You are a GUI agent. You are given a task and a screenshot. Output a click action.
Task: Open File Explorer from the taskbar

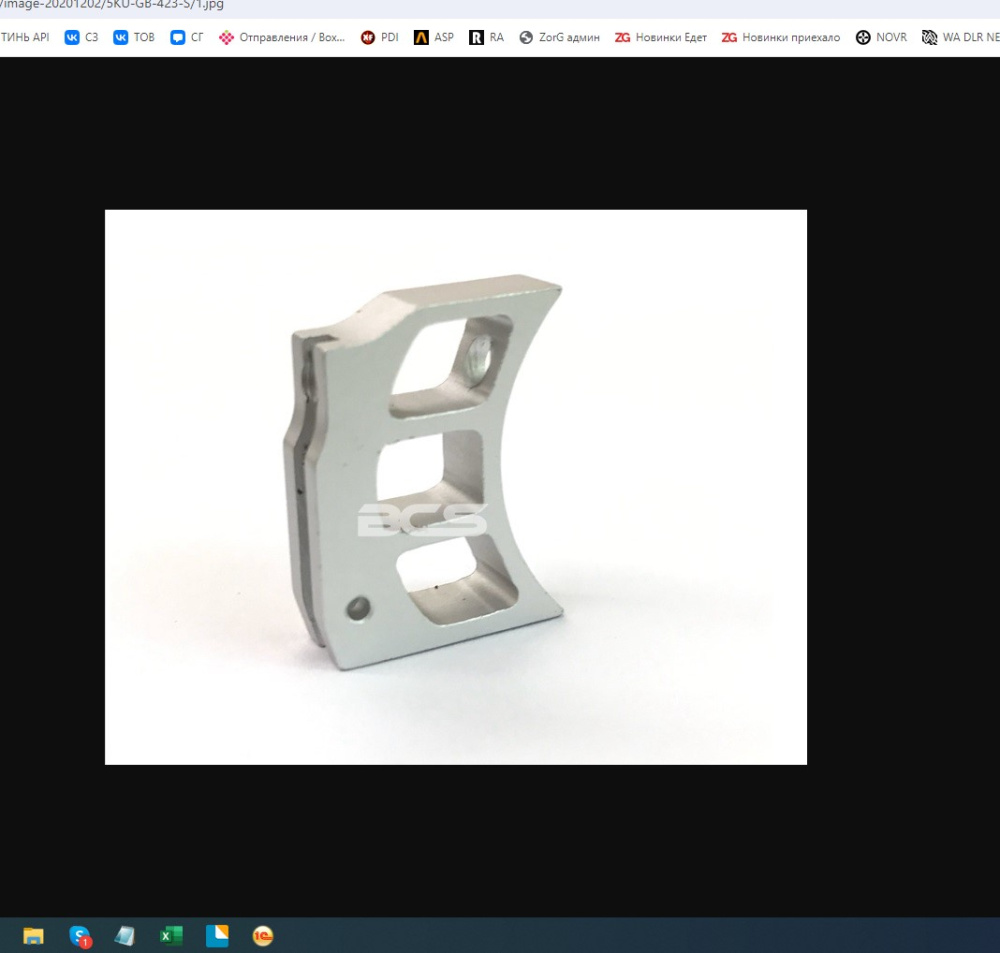pyautogui.click(x=33, y=936)
